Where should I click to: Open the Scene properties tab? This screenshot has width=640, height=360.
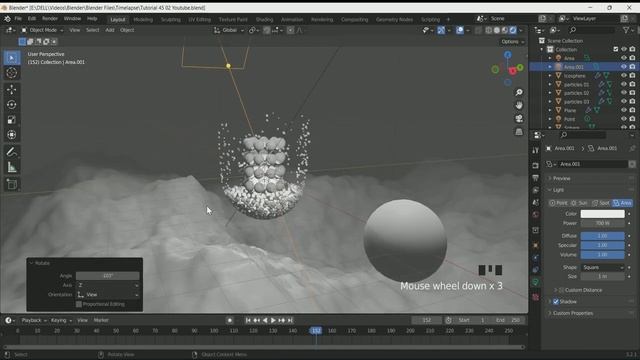coord(536,202)
